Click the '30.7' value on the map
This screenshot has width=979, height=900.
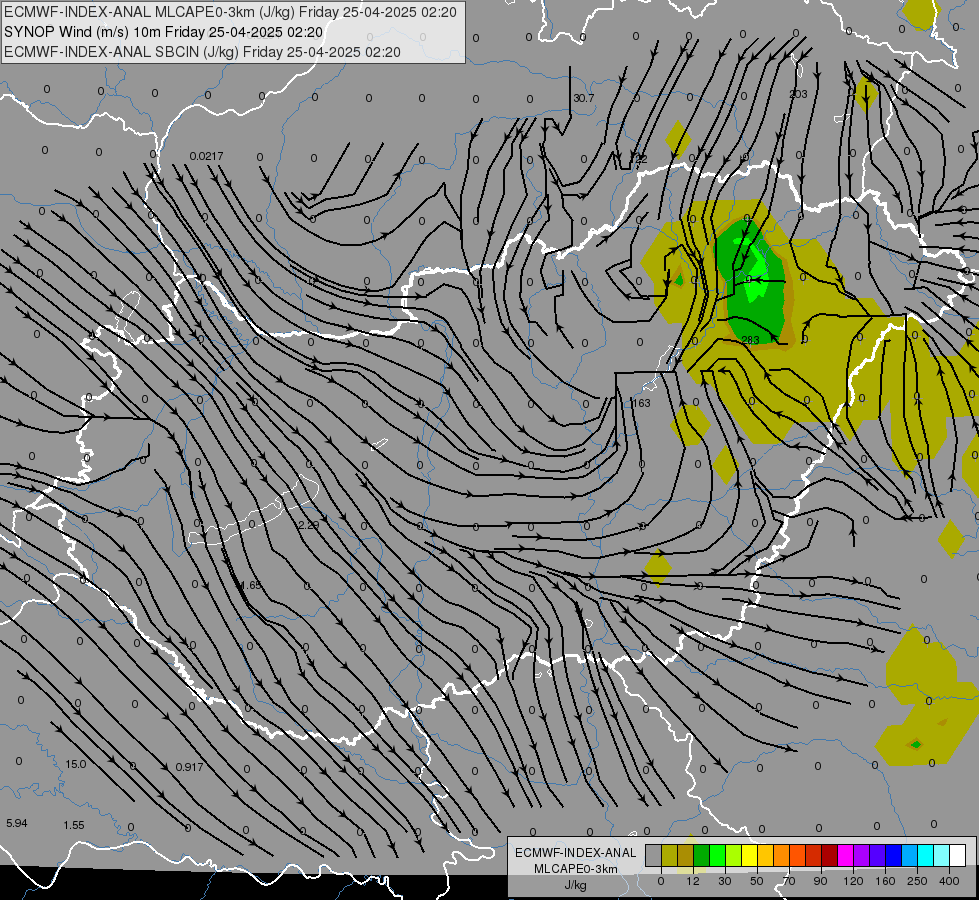click(584, 99)
